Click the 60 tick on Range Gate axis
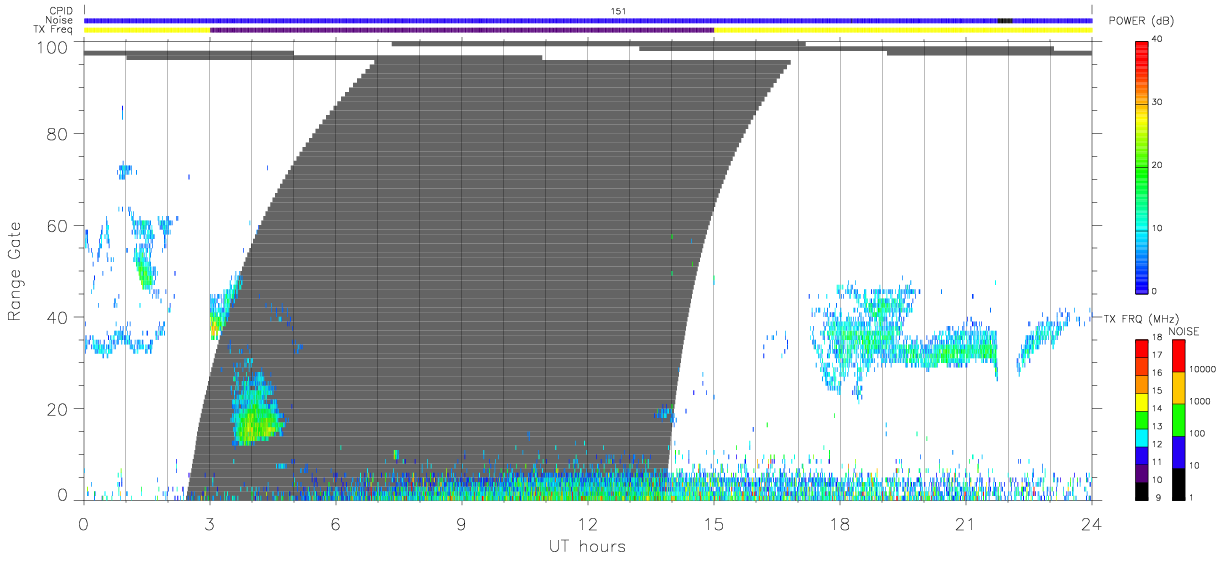Image resolution: width=1228 pixels, height=567 pixels. 59,226
